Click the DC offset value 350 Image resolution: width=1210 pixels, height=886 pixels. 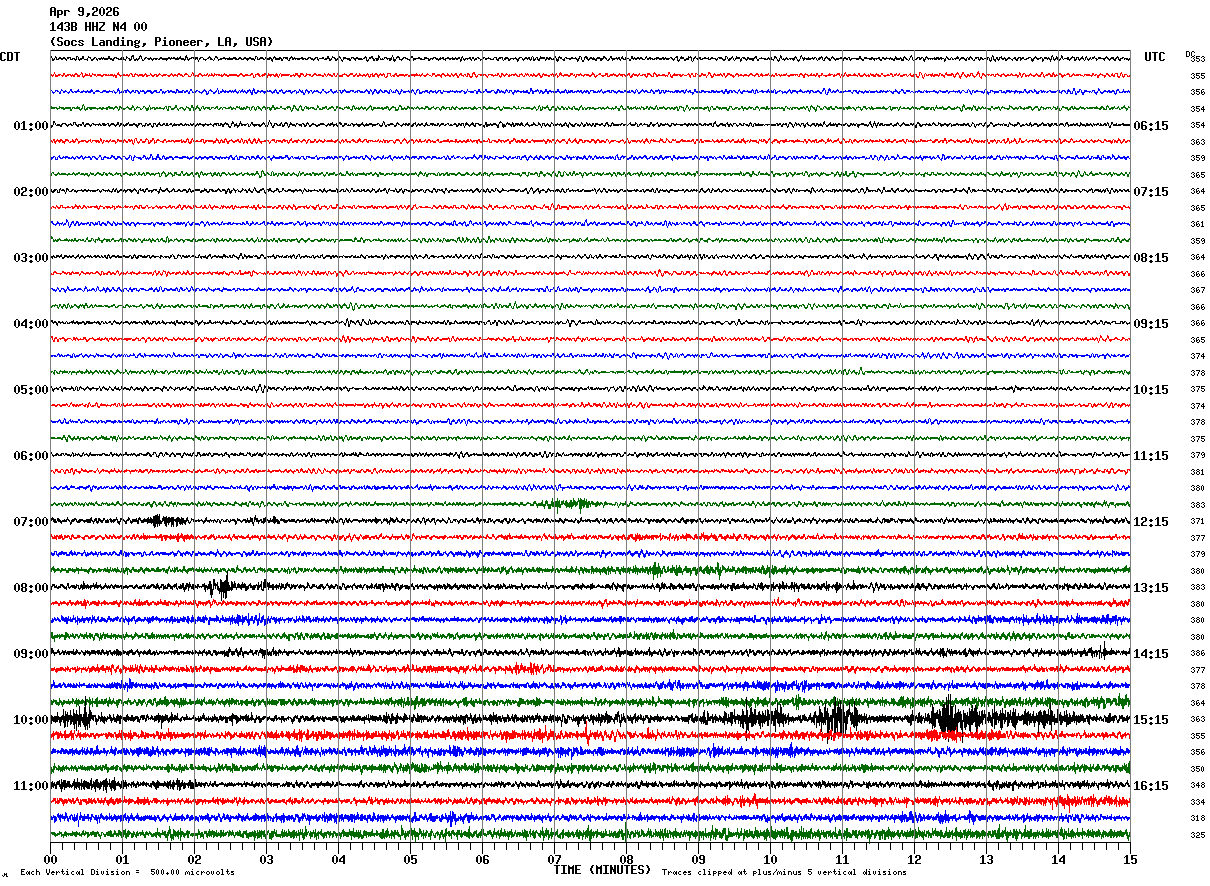[x=1197, y=769]
